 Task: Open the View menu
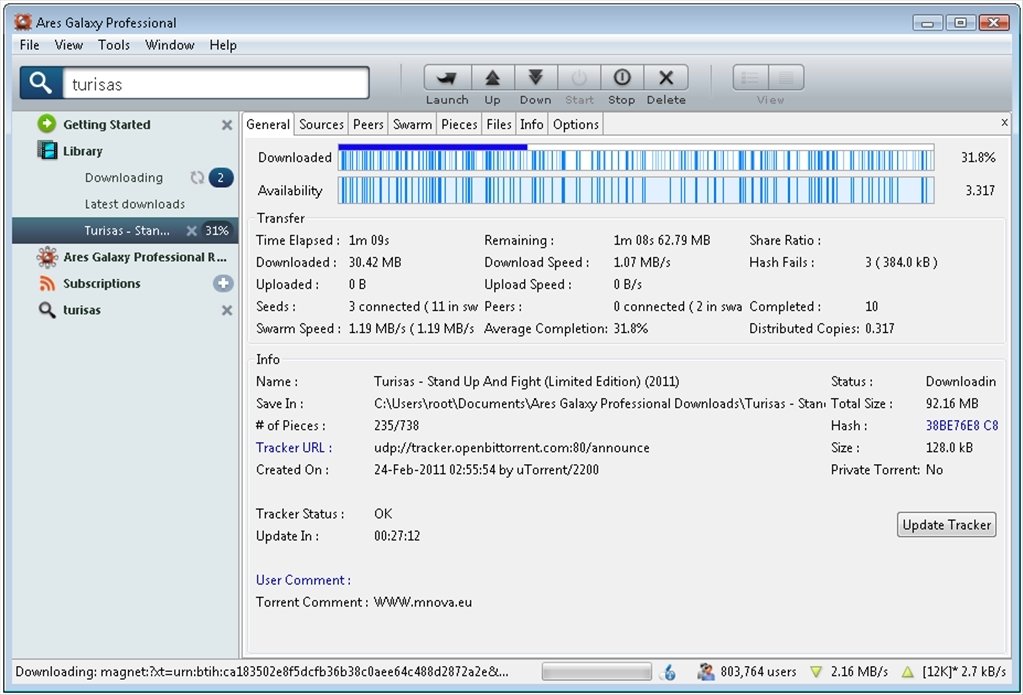pyautogui.click(x=69, y=45)
